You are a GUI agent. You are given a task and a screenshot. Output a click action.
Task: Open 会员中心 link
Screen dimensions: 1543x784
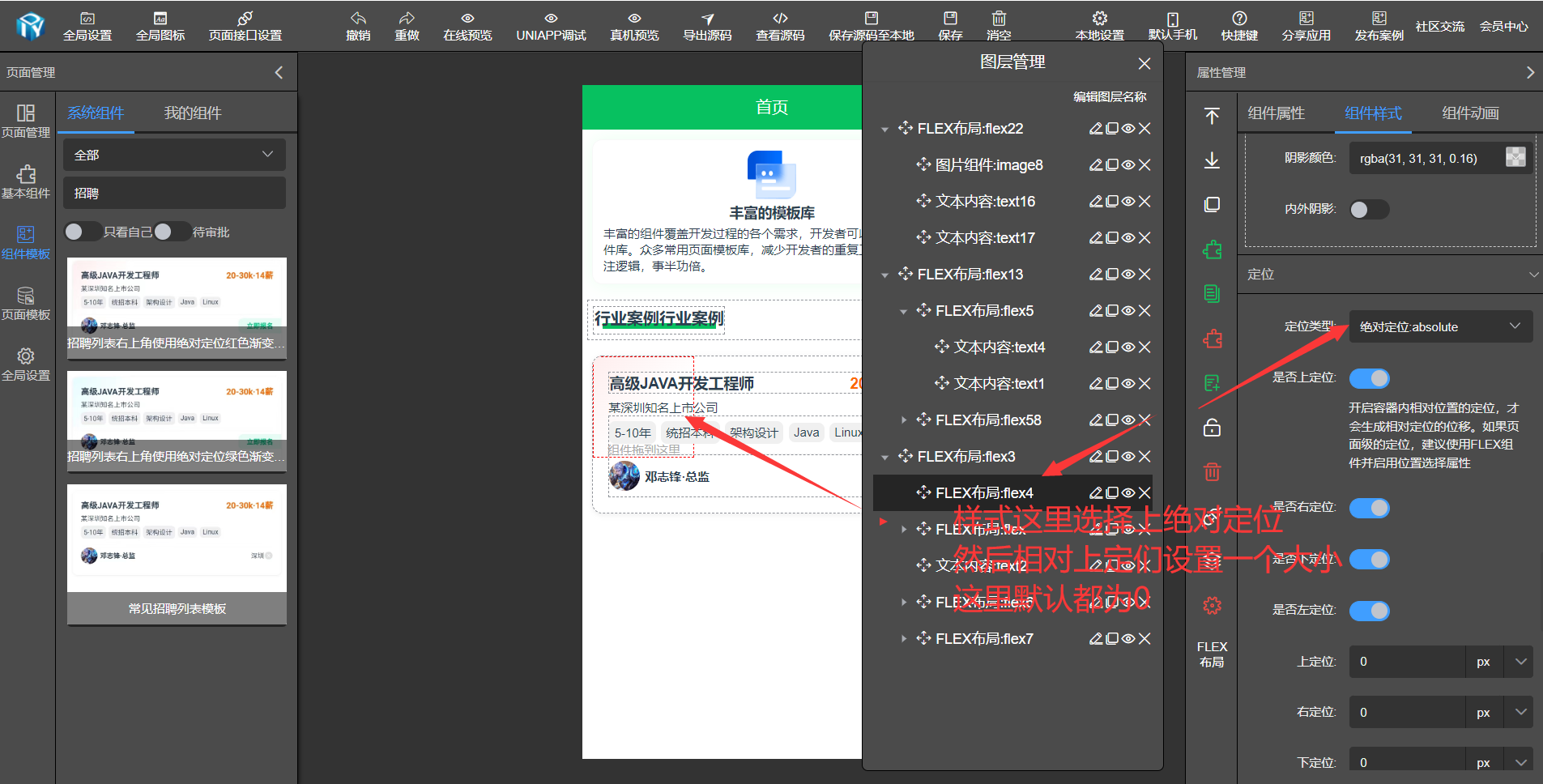pyautogui.click(x=1503, y=26)
